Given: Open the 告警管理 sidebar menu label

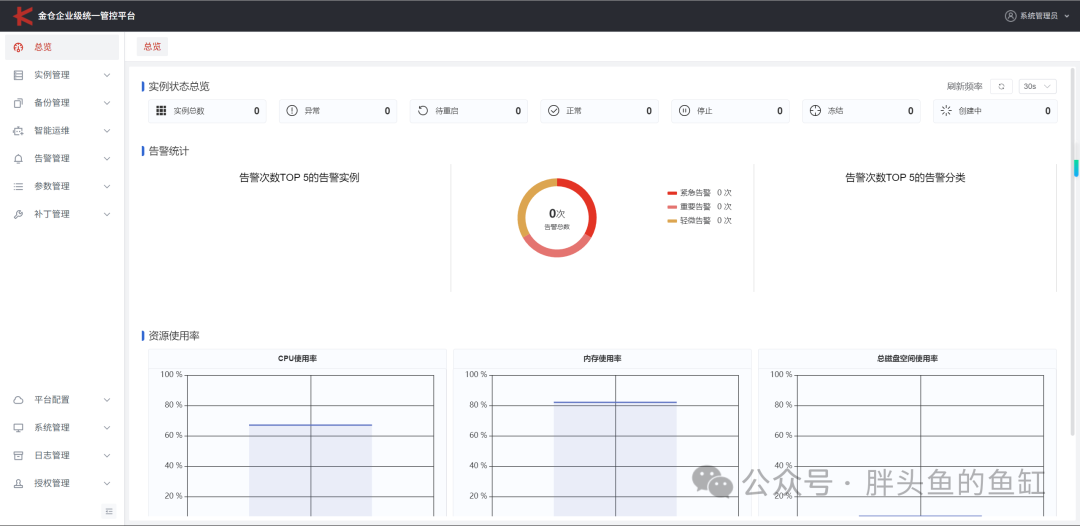Looking at the screenshot, I should 52,158.
